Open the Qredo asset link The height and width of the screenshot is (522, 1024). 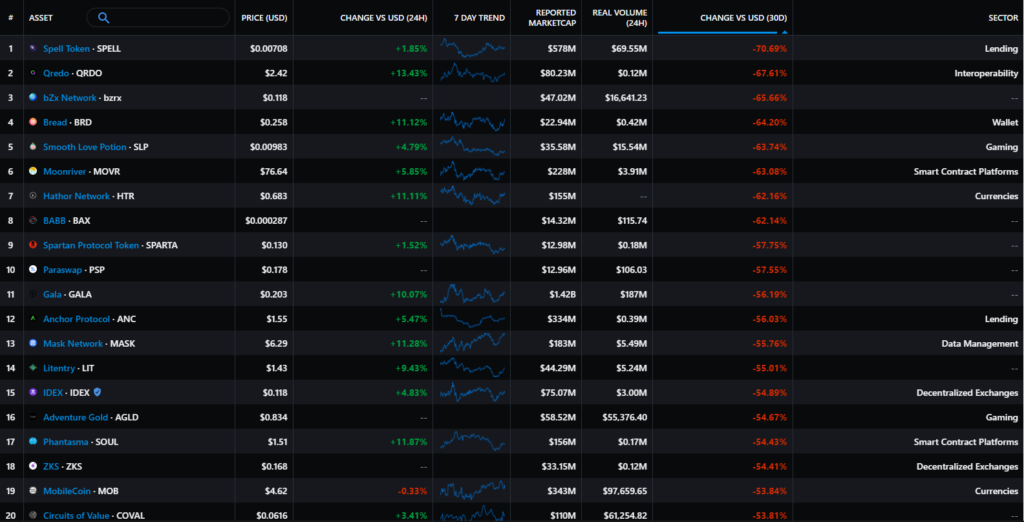pos(57,73)
